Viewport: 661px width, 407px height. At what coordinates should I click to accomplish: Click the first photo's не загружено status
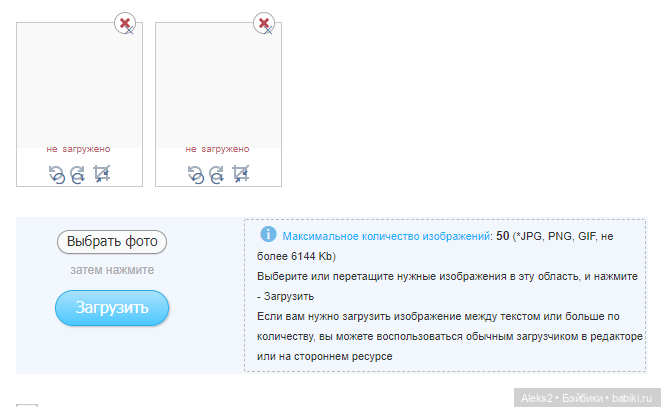click(78, 149)
